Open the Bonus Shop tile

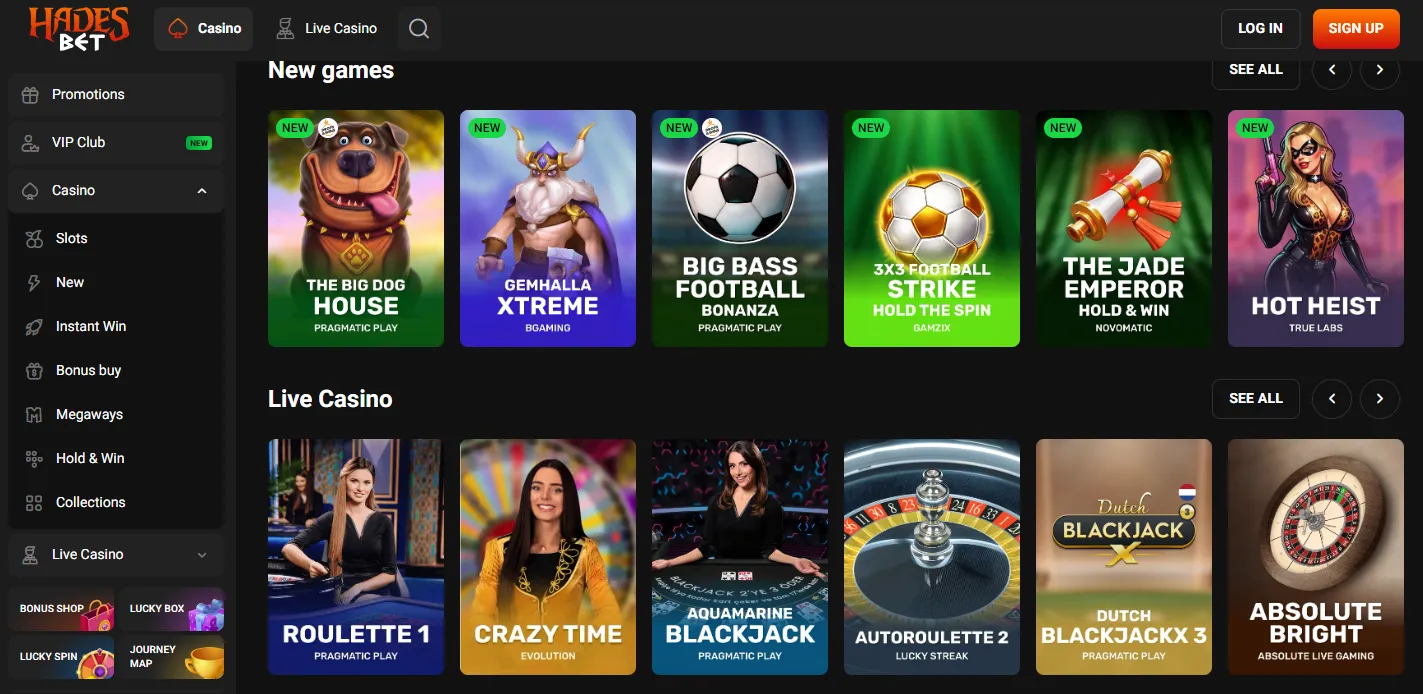[61, 608]
